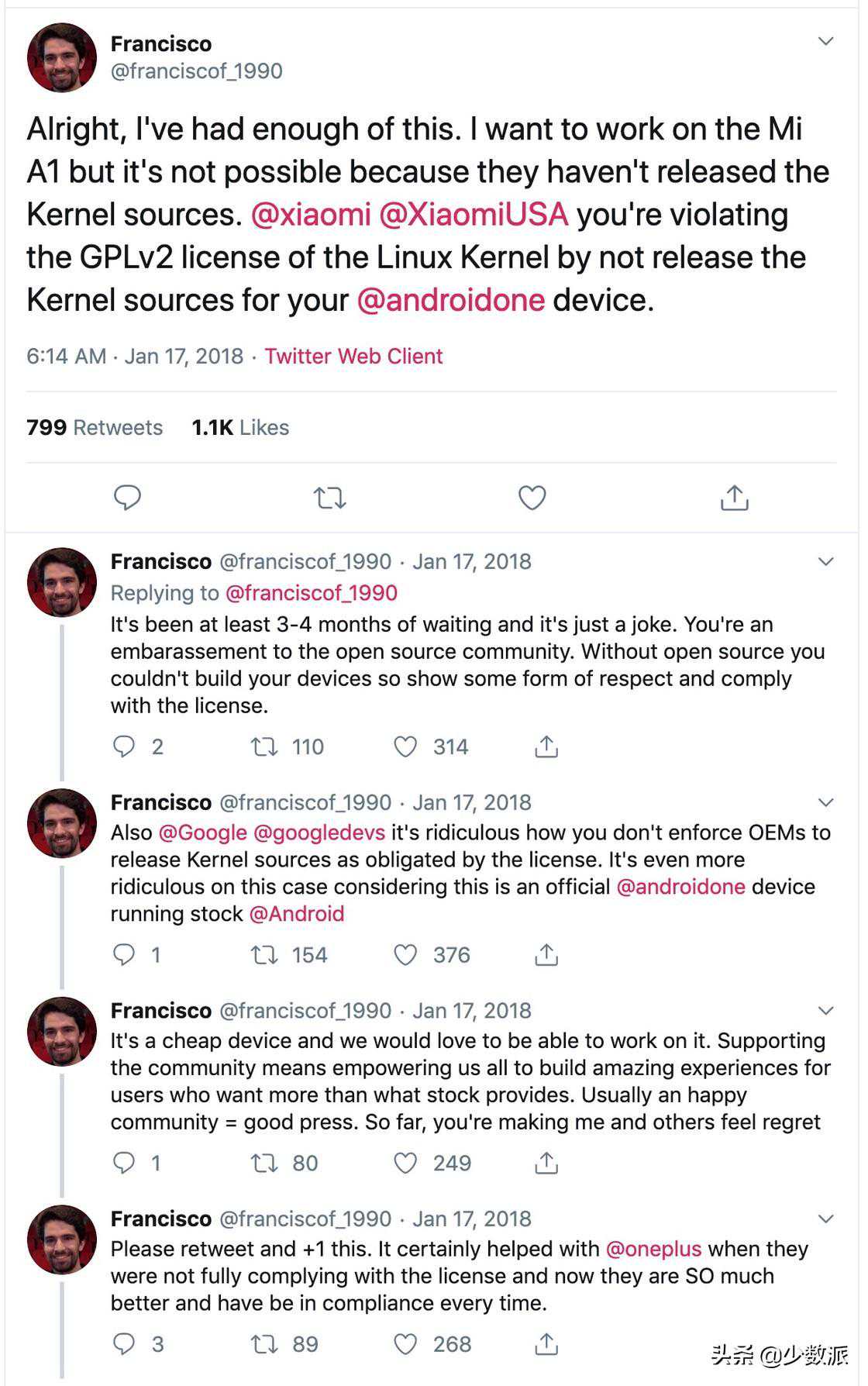Share the main tweet
Image resolution: width=868 pixels, height=1386 pixels.
[x=734, y=498]
